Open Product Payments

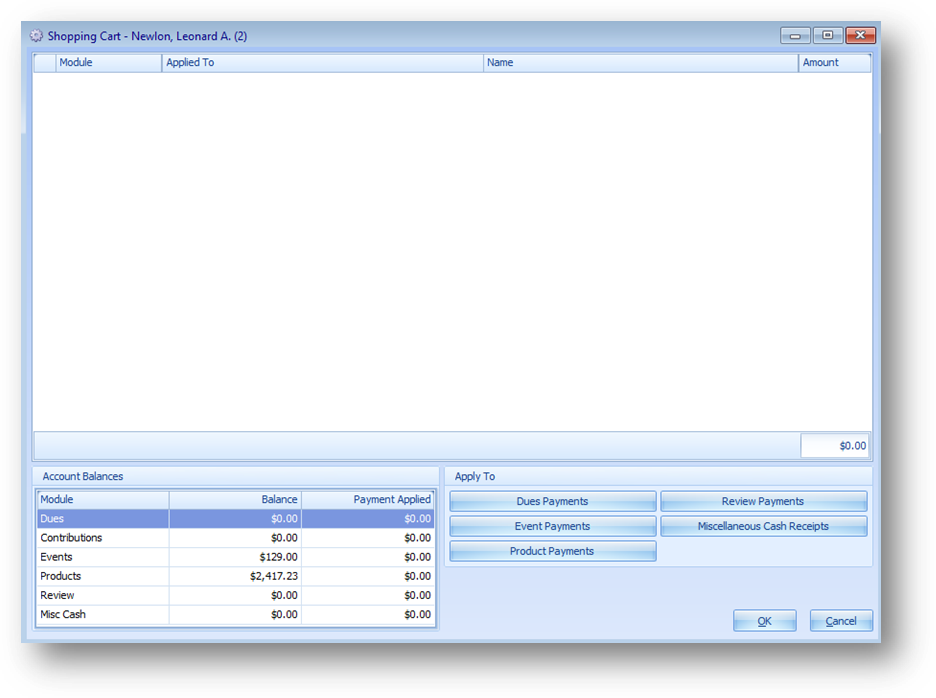pyautogui.click(x=553, y=551)
